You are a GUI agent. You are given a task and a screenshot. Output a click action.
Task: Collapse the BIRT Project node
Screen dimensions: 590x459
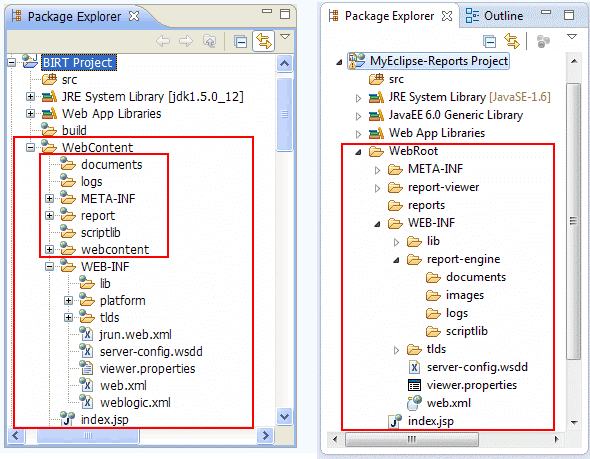click(x=12, y=62)
